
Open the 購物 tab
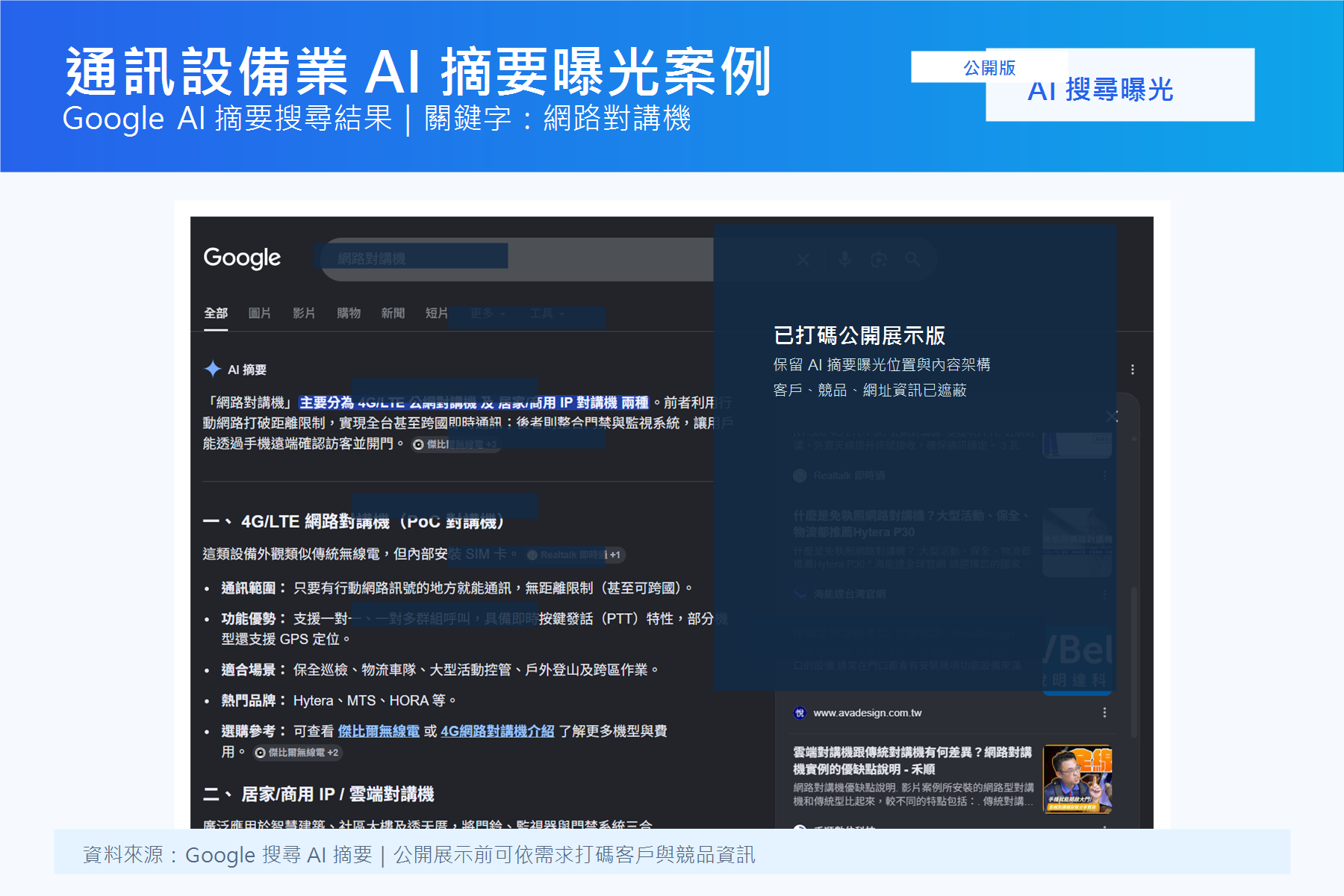(x=349, y=313)
